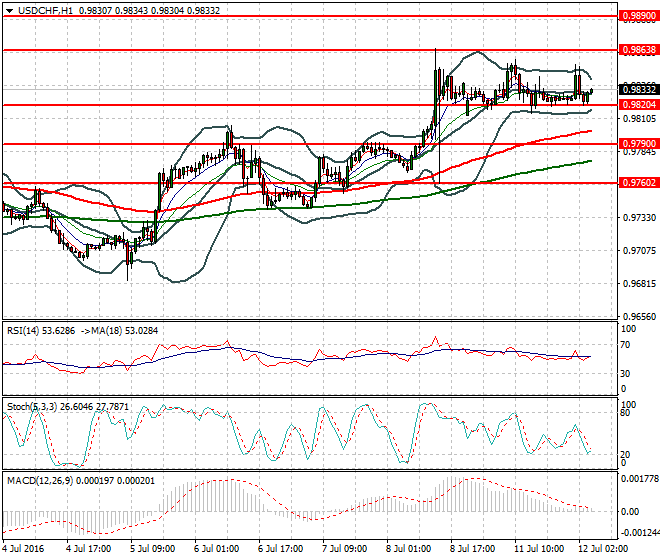Select the 0.98900 red price level label
Screen dimensions: 660x560
(x=639, y=16)
